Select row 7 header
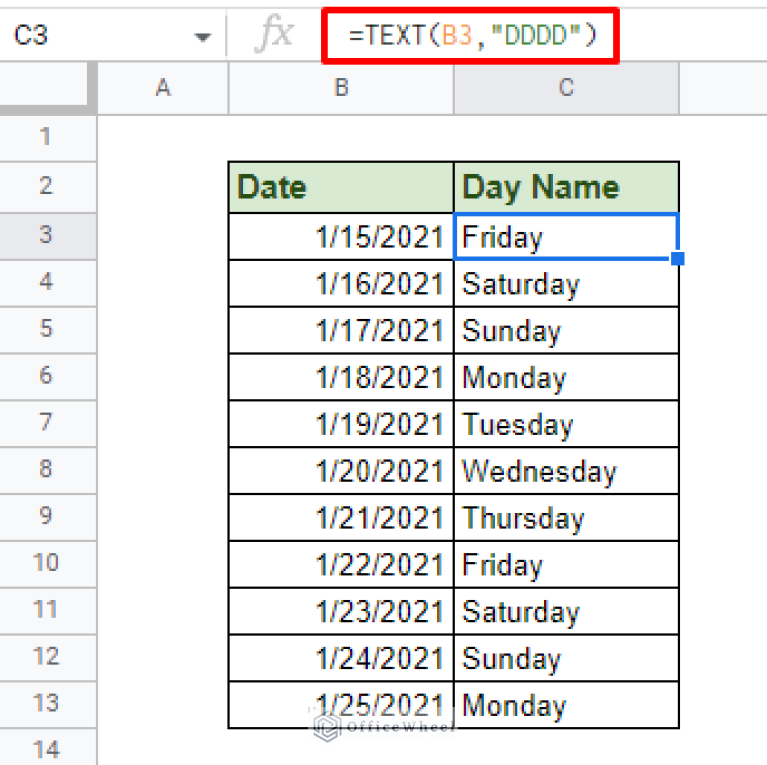Screen dimensions: 767x765 [47, 424]
